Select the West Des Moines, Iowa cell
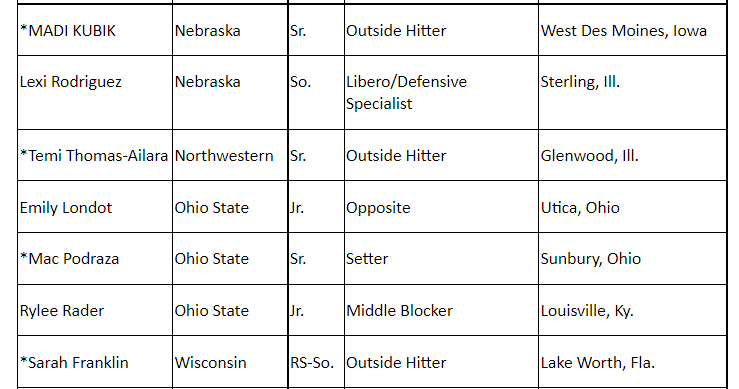Viewport: 739px width, 389px height. point(632,30)
